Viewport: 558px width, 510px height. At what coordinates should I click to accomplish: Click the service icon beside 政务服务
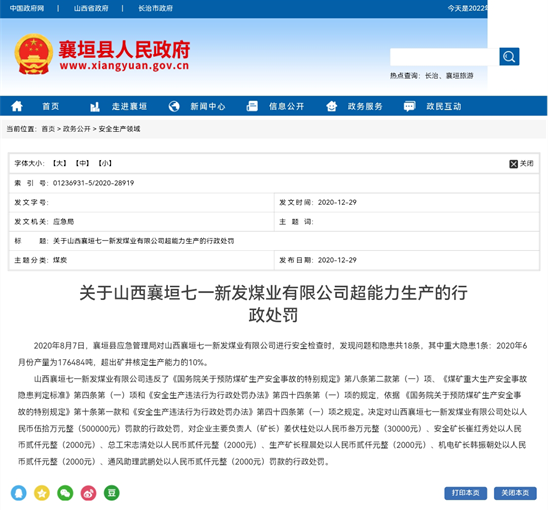click(331, 106)
